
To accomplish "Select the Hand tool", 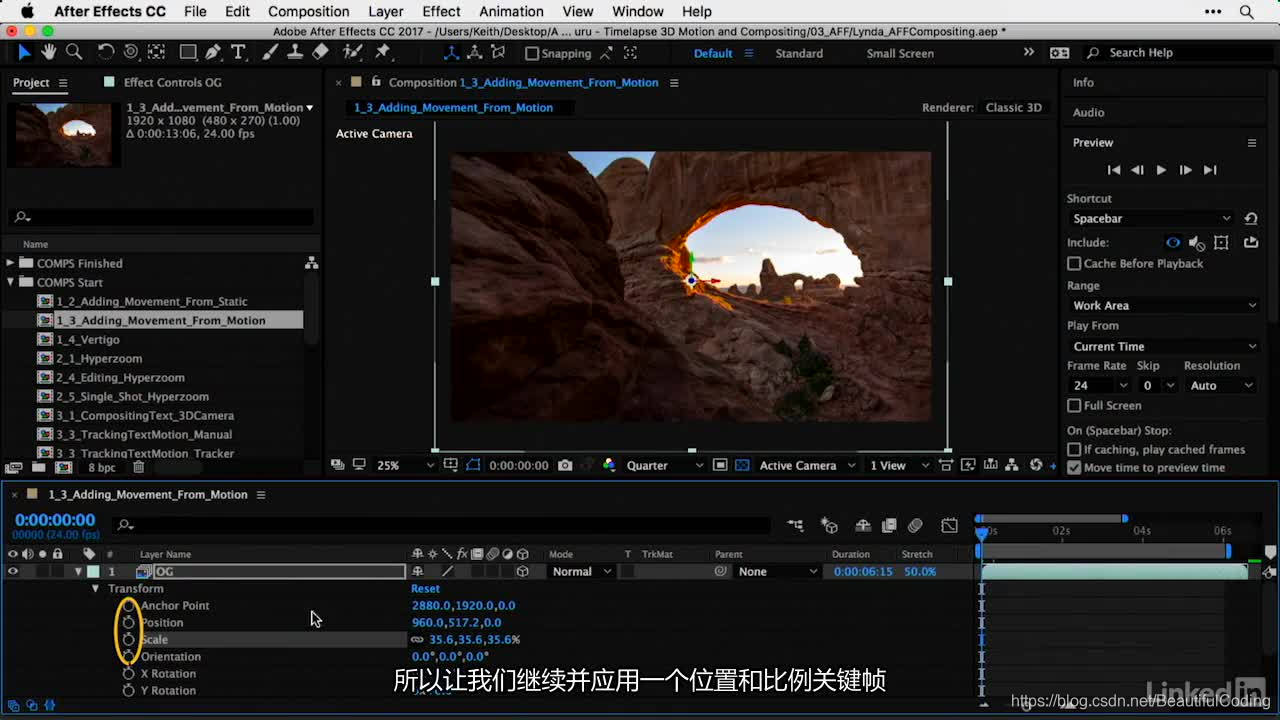I will click(x=49, y=52).
